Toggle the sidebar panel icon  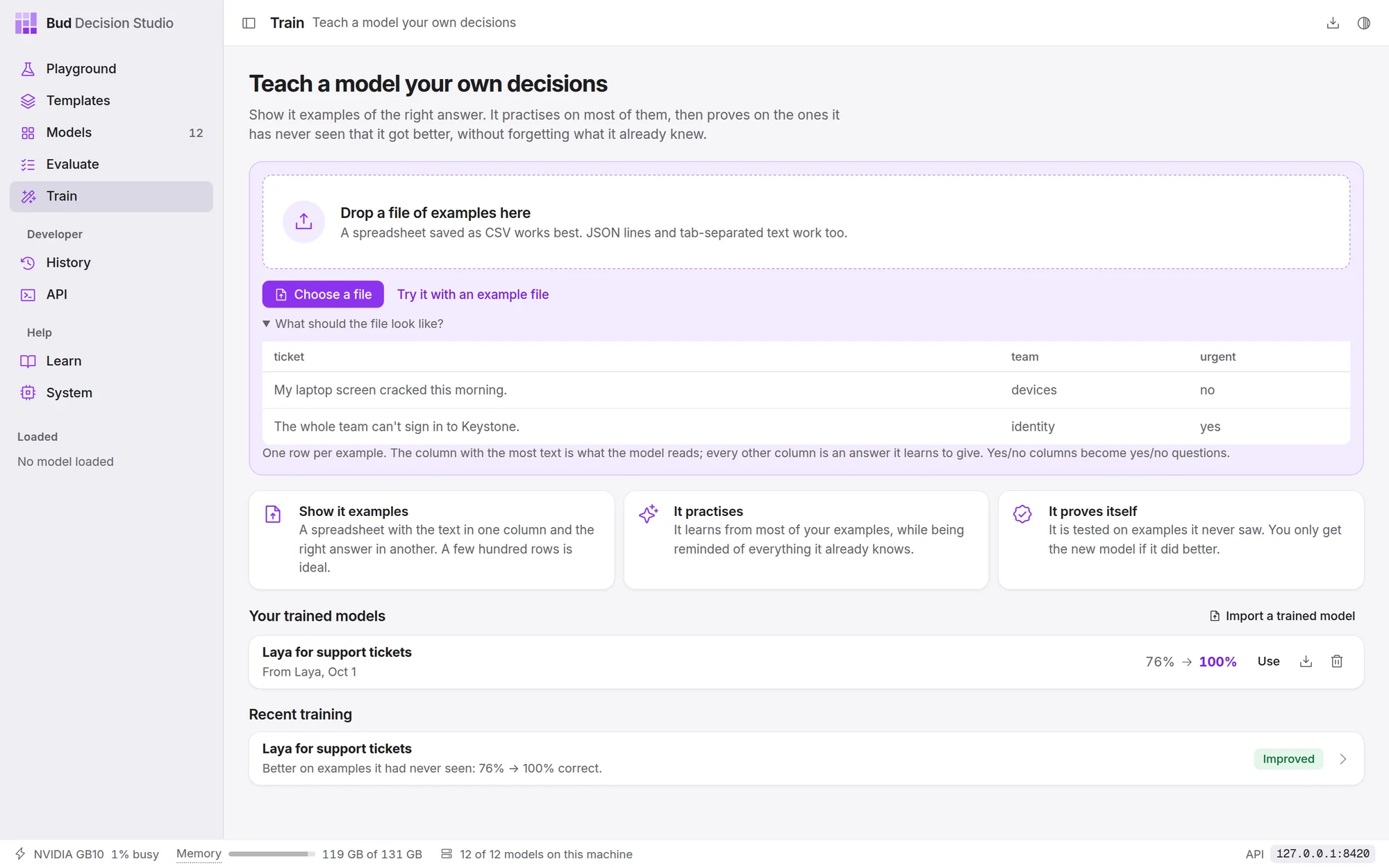249,23
